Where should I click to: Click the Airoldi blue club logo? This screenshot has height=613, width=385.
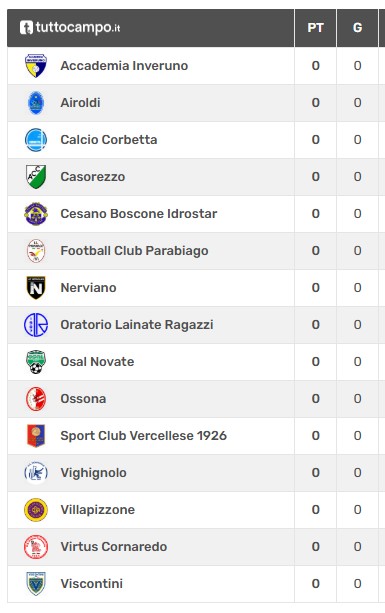point(36,103)
